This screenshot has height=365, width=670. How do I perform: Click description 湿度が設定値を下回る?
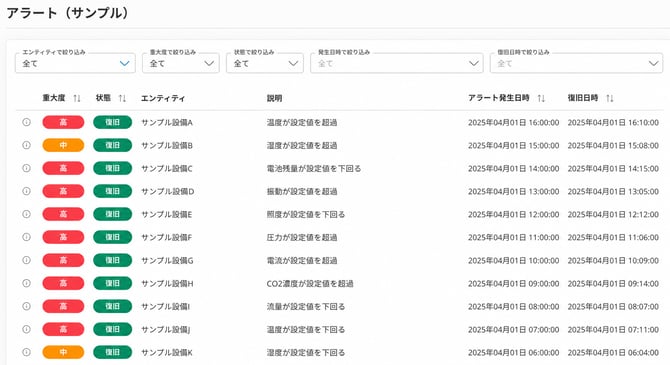pyautogui.click(x=306, y=353)
